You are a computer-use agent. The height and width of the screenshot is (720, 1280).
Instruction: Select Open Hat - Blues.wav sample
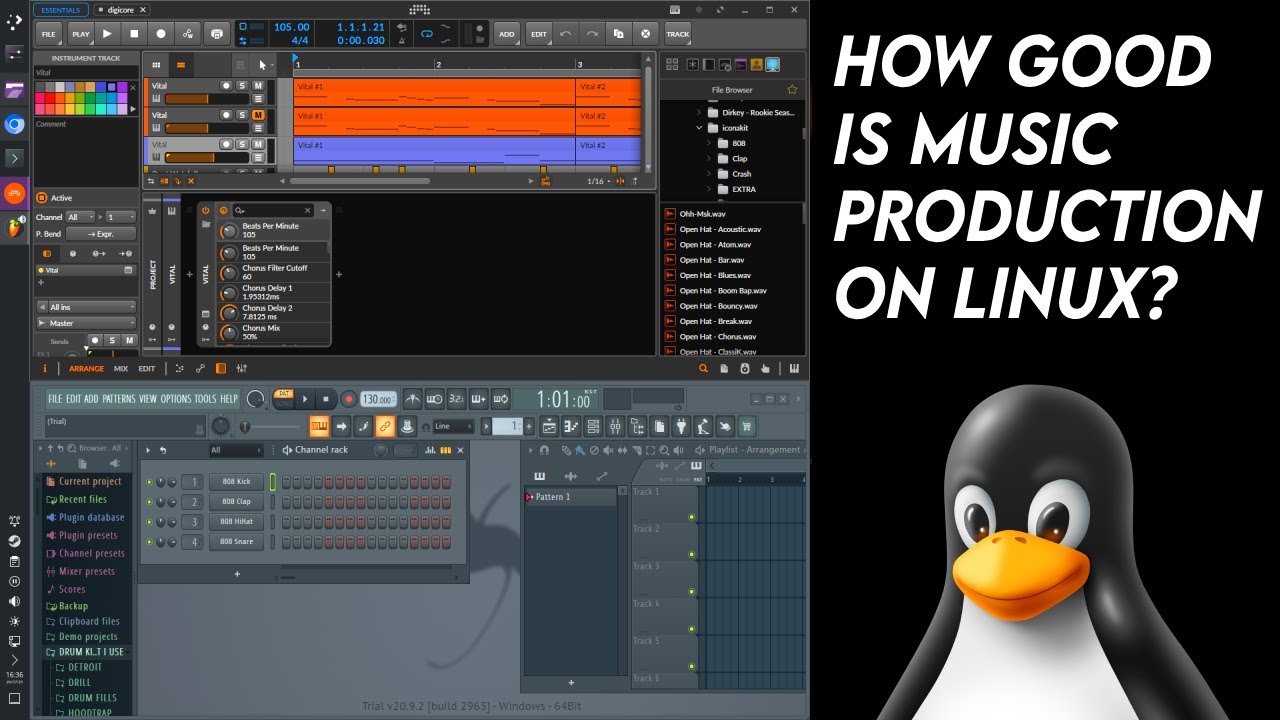(715, 275)
